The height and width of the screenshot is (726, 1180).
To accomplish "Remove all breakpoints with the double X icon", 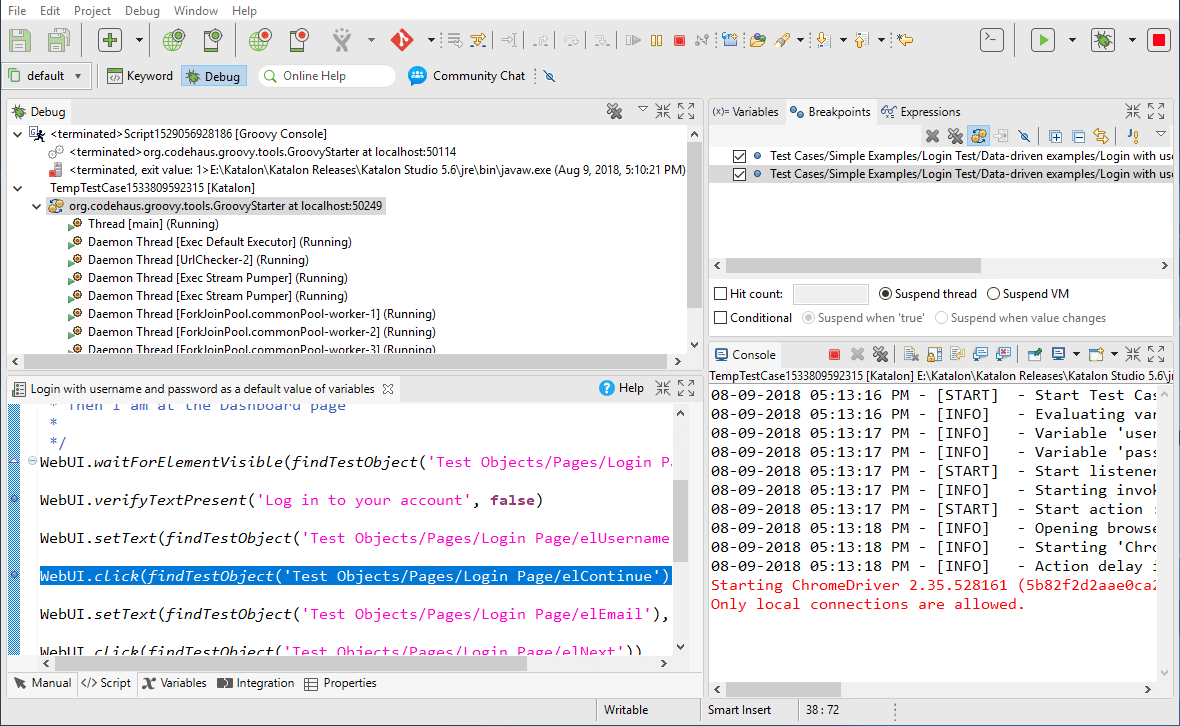I will point(955,136).
